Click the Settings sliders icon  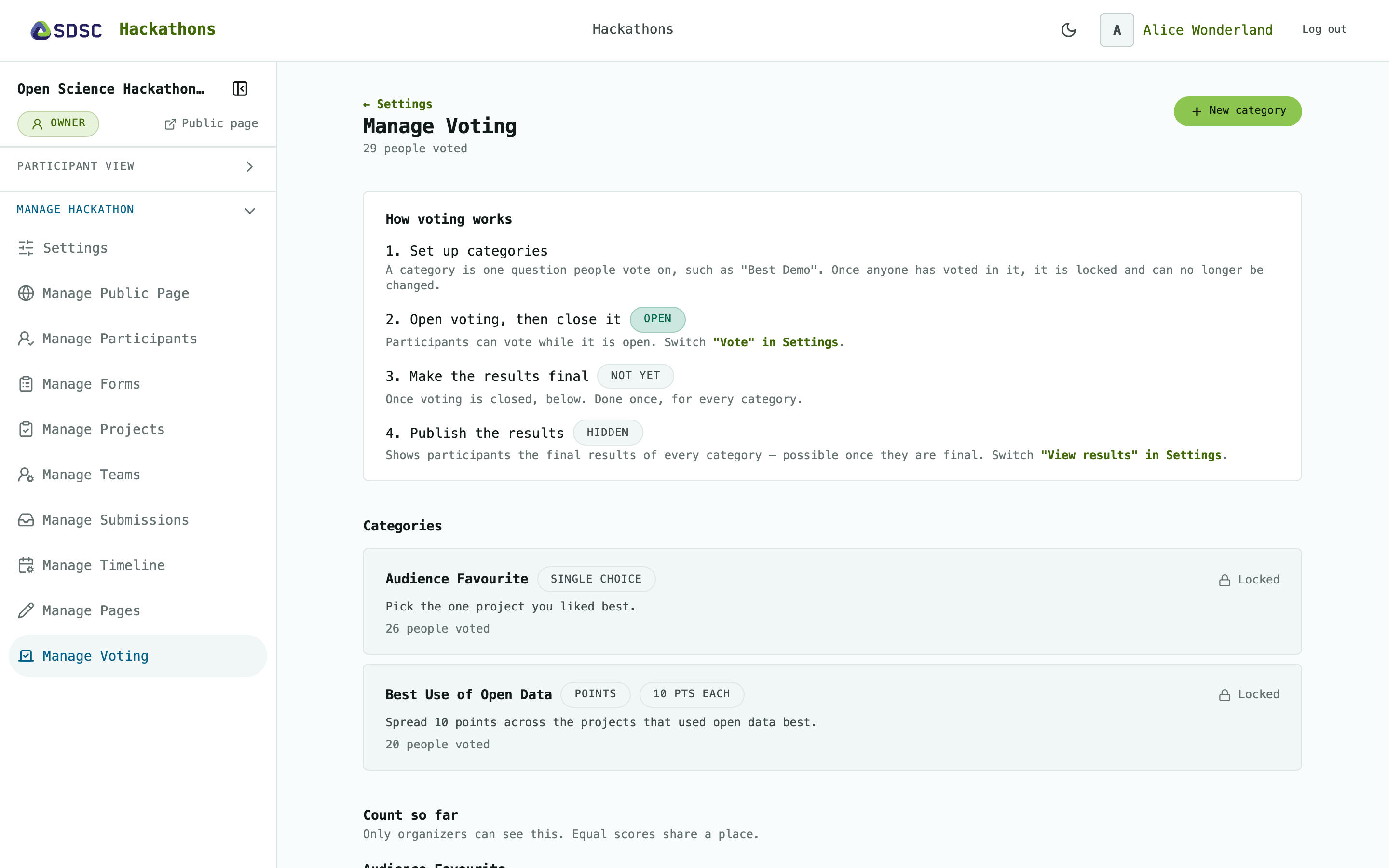26,248
